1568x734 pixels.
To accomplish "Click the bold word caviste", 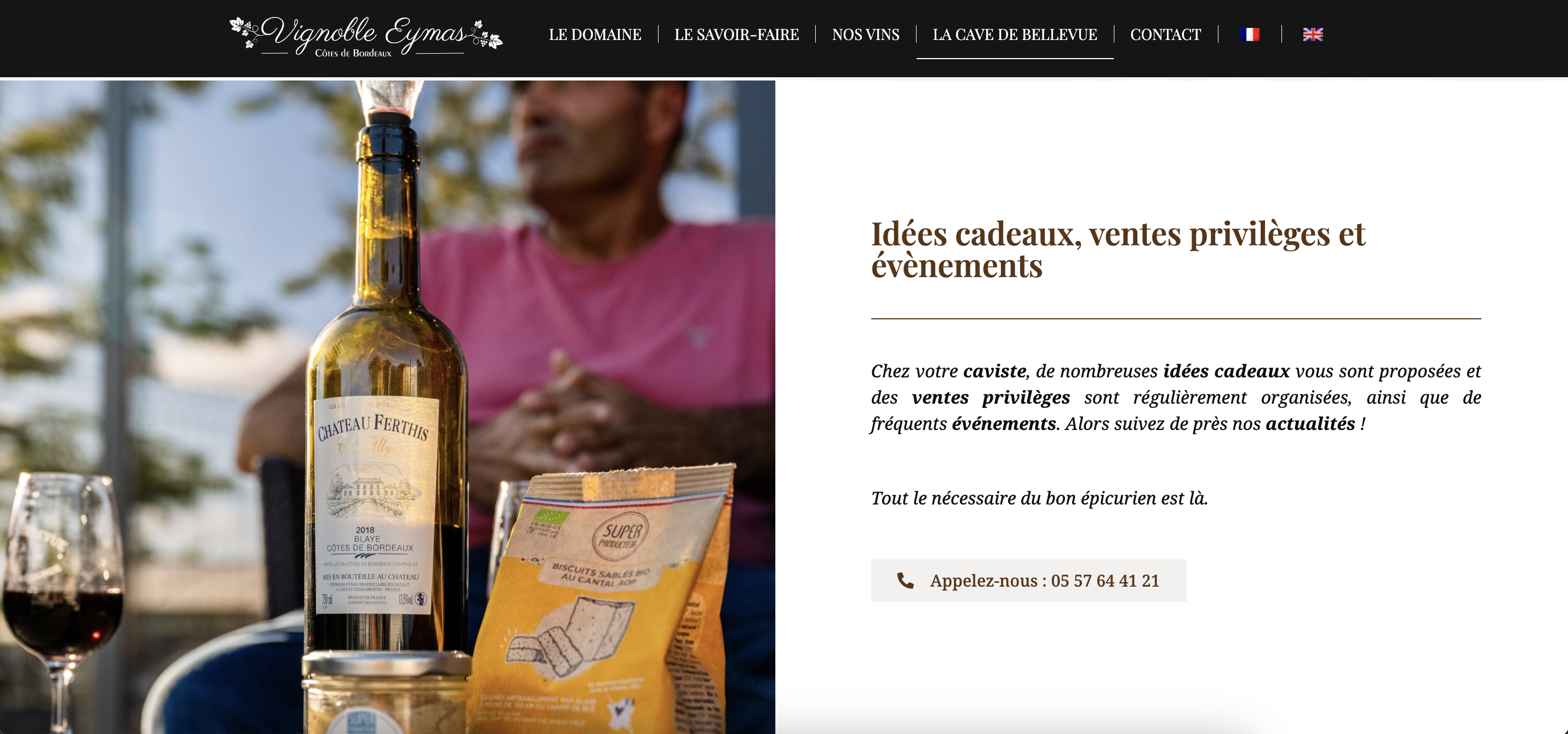I will coord(994,371).
